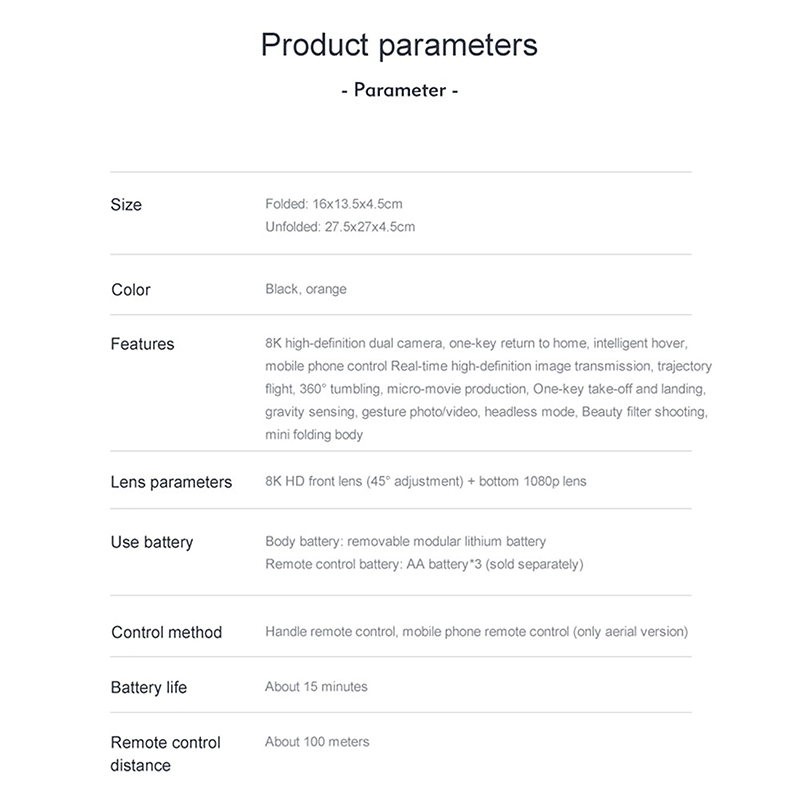
Task: Click the Parameter subtitle text
Action: (x=399, y=90)
